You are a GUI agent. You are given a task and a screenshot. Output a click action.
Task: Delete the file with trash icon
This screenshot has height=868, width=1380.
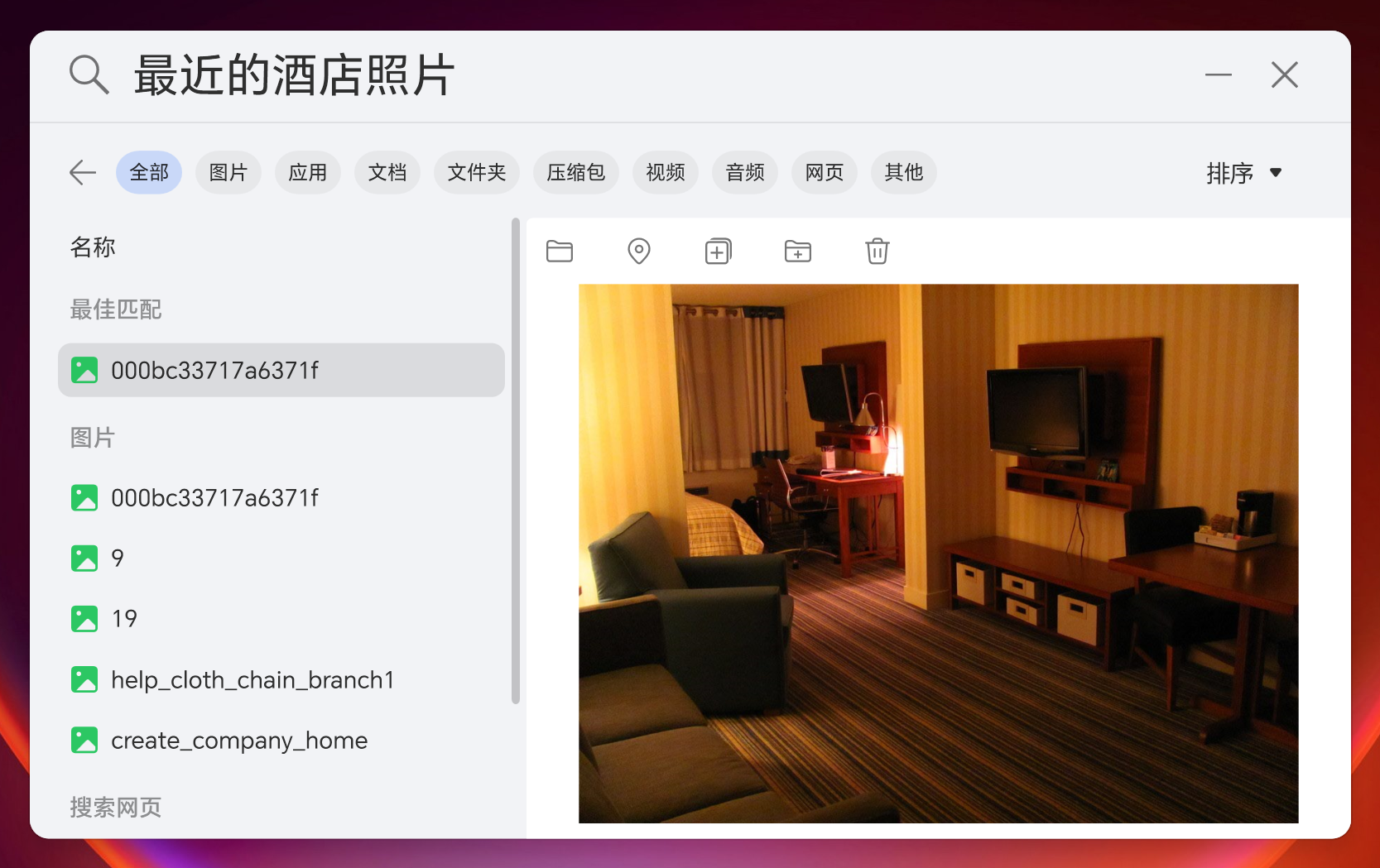click(x=878, y=251)
